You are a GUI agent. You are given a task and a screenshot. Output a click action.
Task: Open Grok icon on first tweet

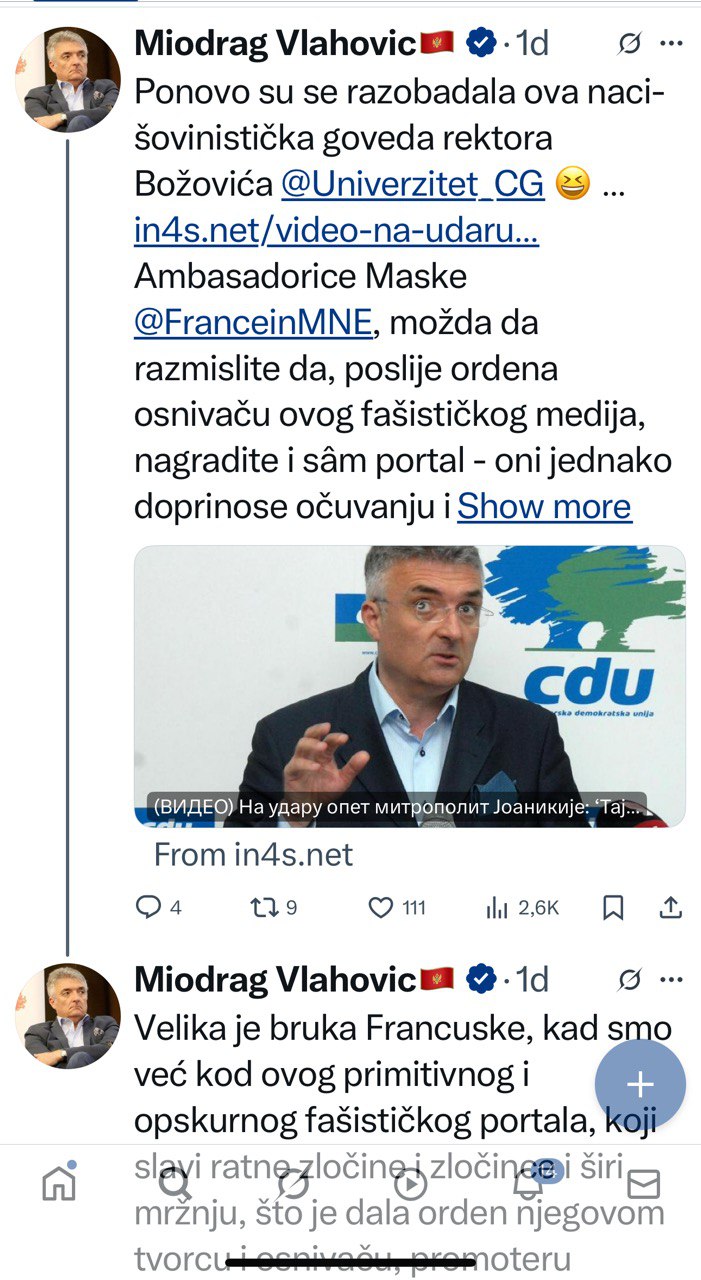pos(630,44)
